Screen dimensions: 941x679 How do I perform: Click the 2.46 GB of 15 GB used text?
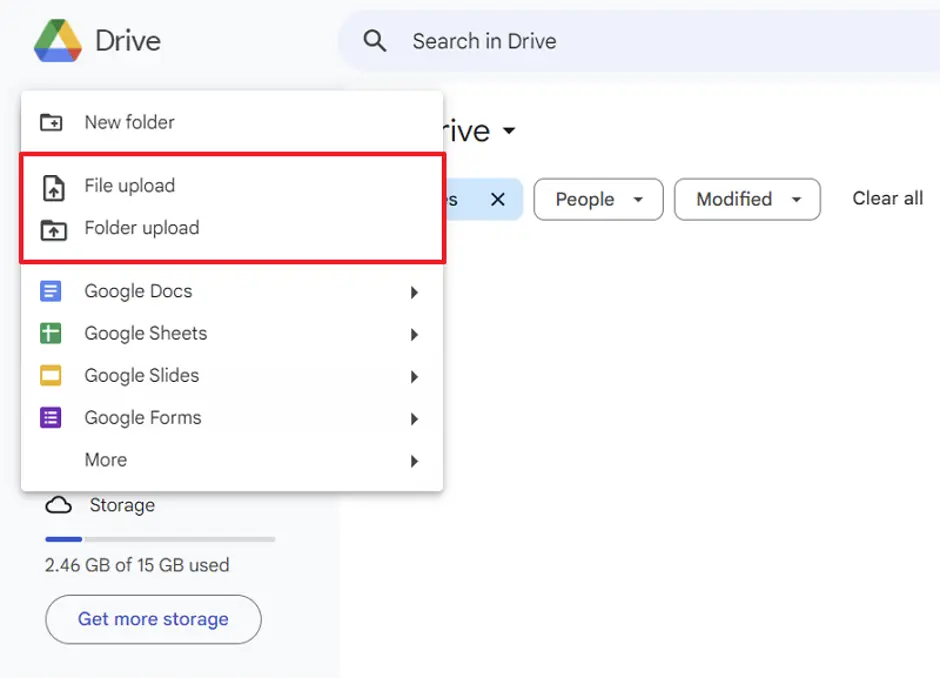(137, 565)
